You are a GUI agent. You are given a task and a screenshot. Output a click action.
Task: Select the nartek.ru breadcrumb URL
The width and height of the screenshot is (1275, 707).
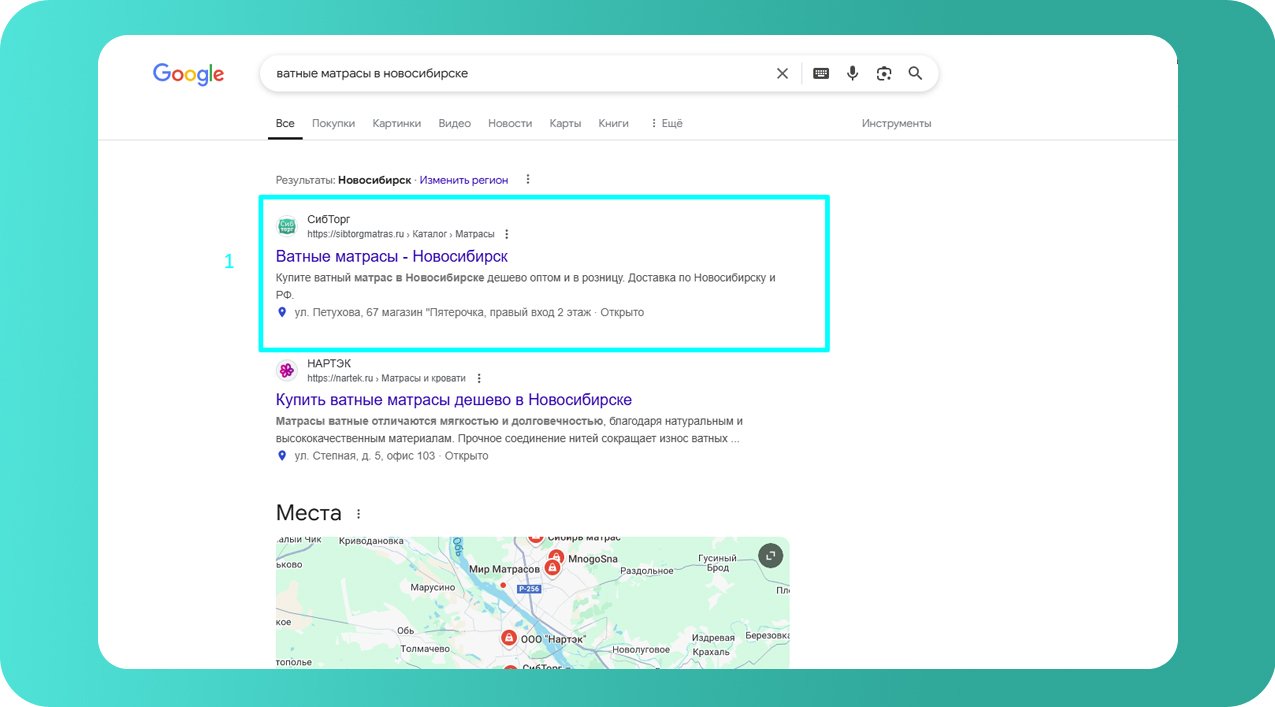(387, 378)
